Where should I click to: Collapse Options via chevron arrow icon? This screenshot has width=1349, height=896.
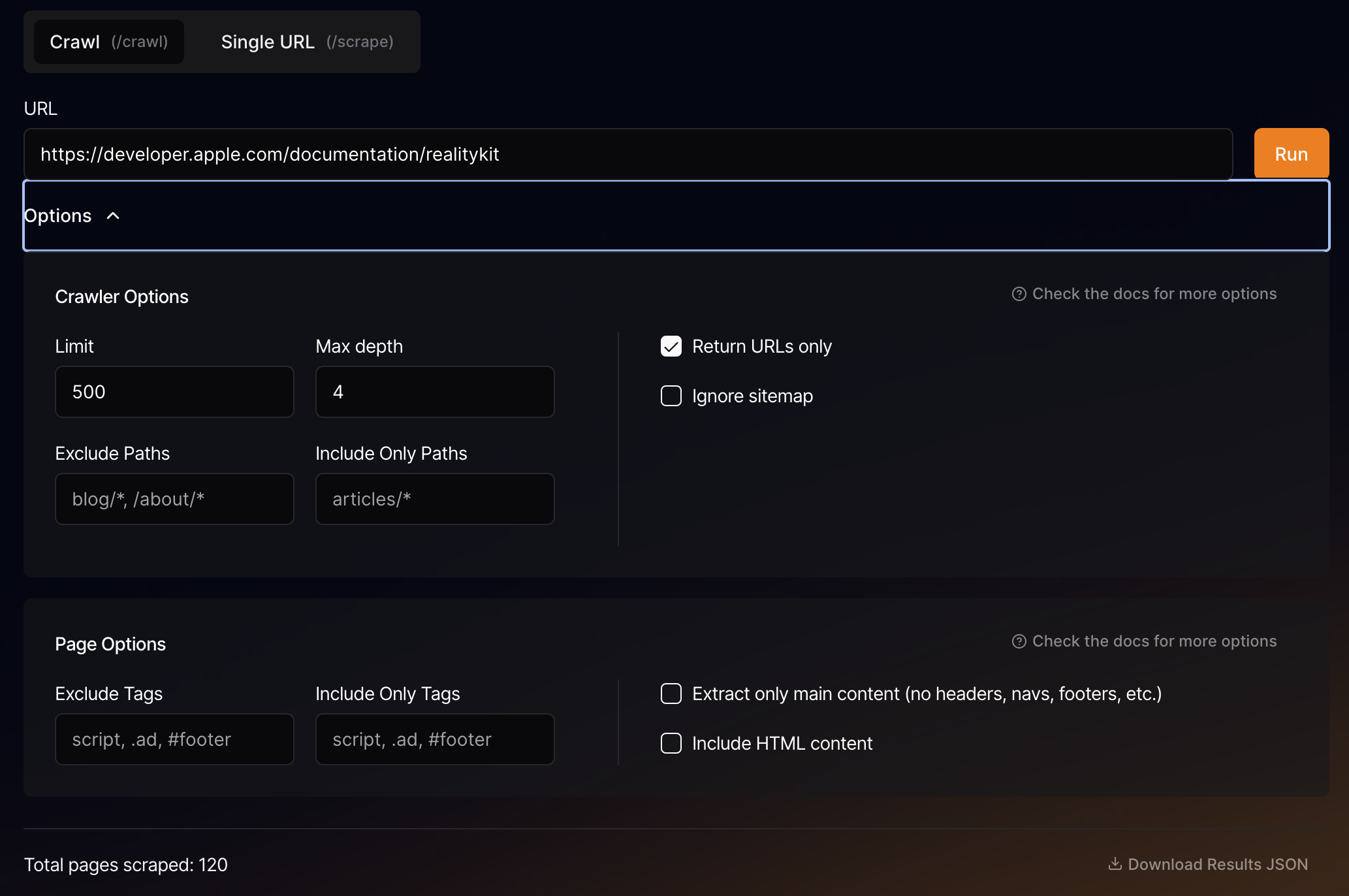[113, 216]
